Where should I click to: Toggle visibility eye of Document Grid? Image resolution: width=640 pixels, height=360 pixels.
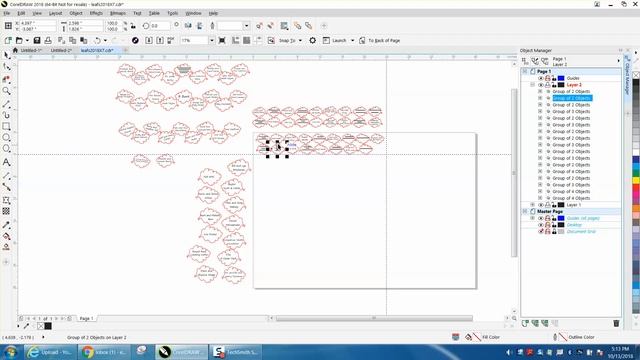(x=540, y=231)
